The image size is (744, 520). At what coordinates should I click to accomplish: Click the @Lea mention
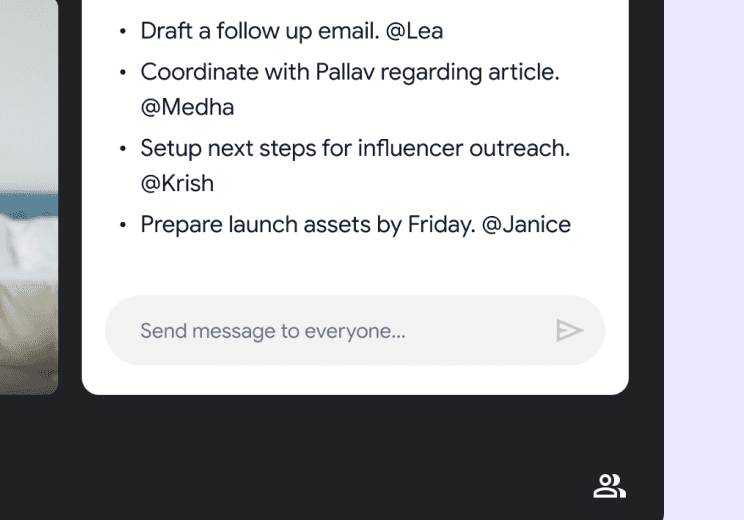pyautogui.click(x=414, y=31)
